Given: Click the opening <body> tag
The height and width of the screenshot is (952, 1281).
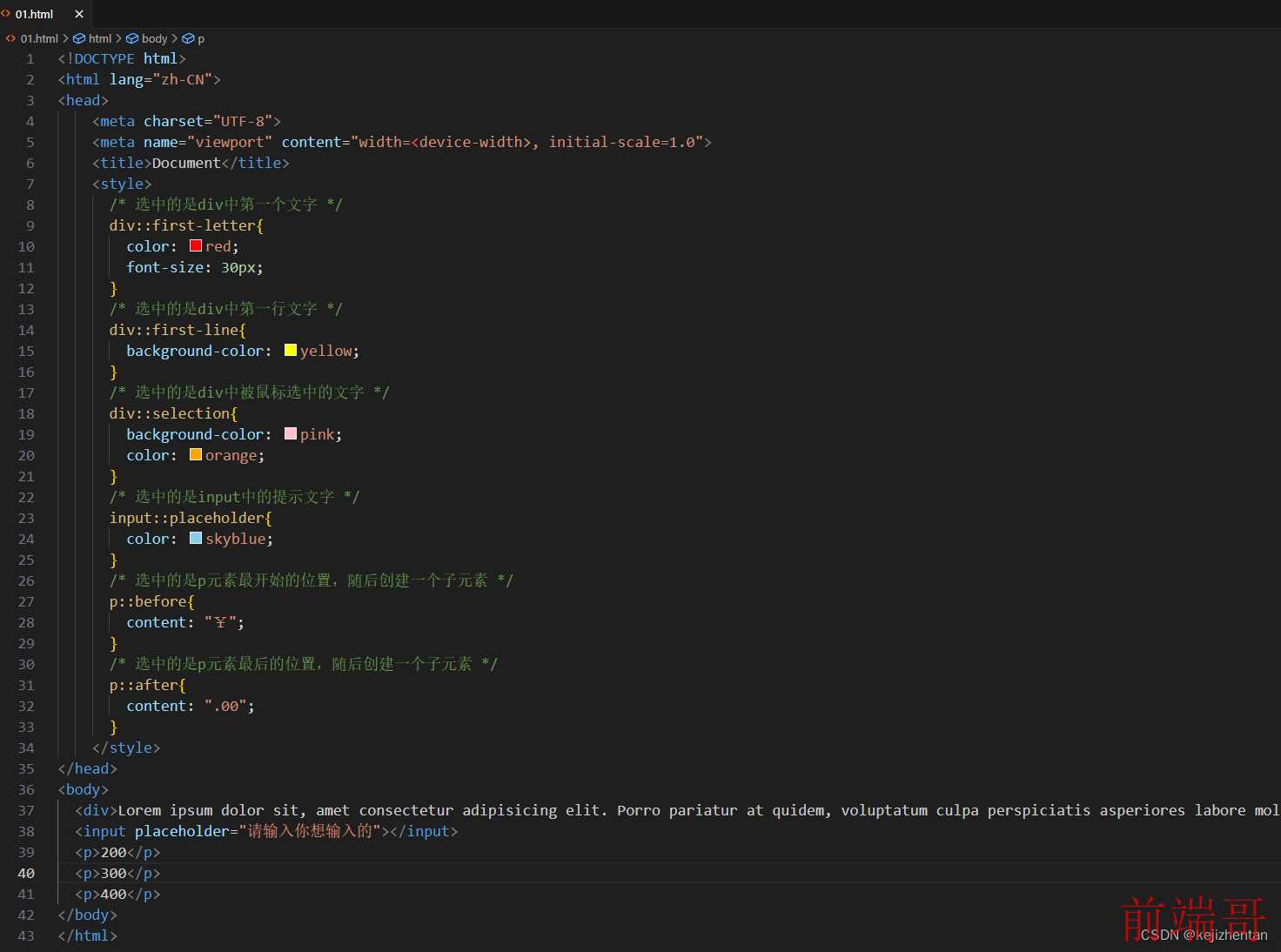Looking at the screenshot, I should pyautogui.click(x=84, y=790).
